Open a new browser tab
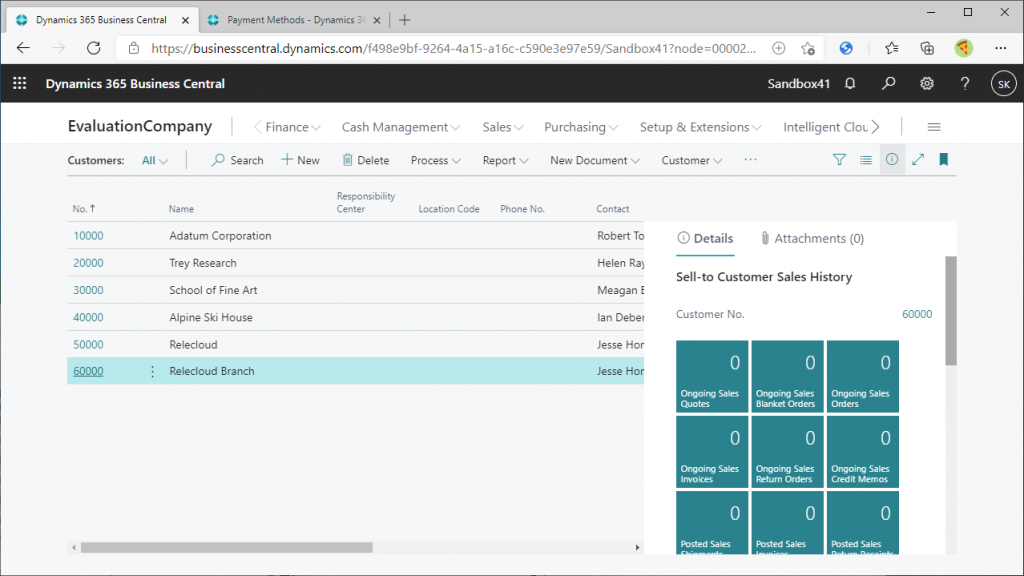Image resolution: width=1024 pixels, height=576 pixels. tap(404, 20)
